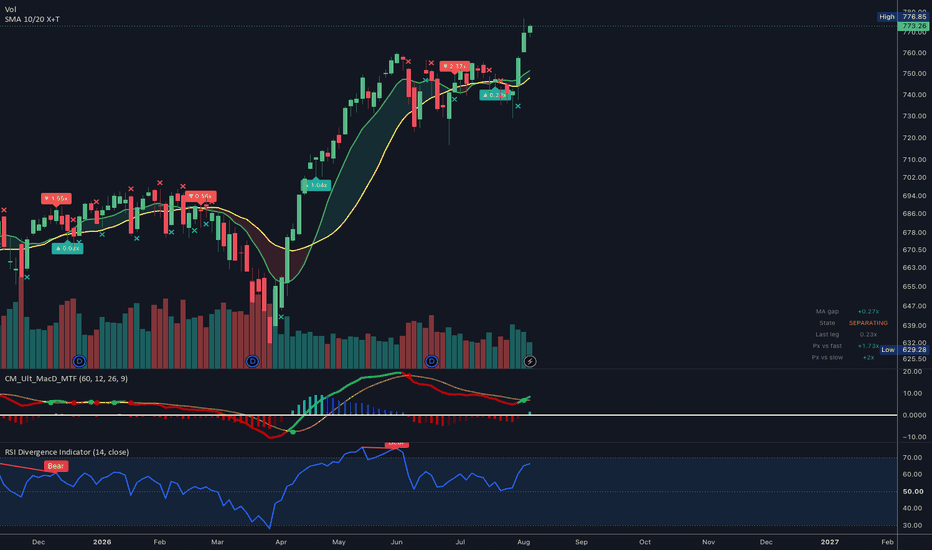Click the 30.00 RSI scale label
Viewport: 932px width, 550px height.
(x=912, y=526)
